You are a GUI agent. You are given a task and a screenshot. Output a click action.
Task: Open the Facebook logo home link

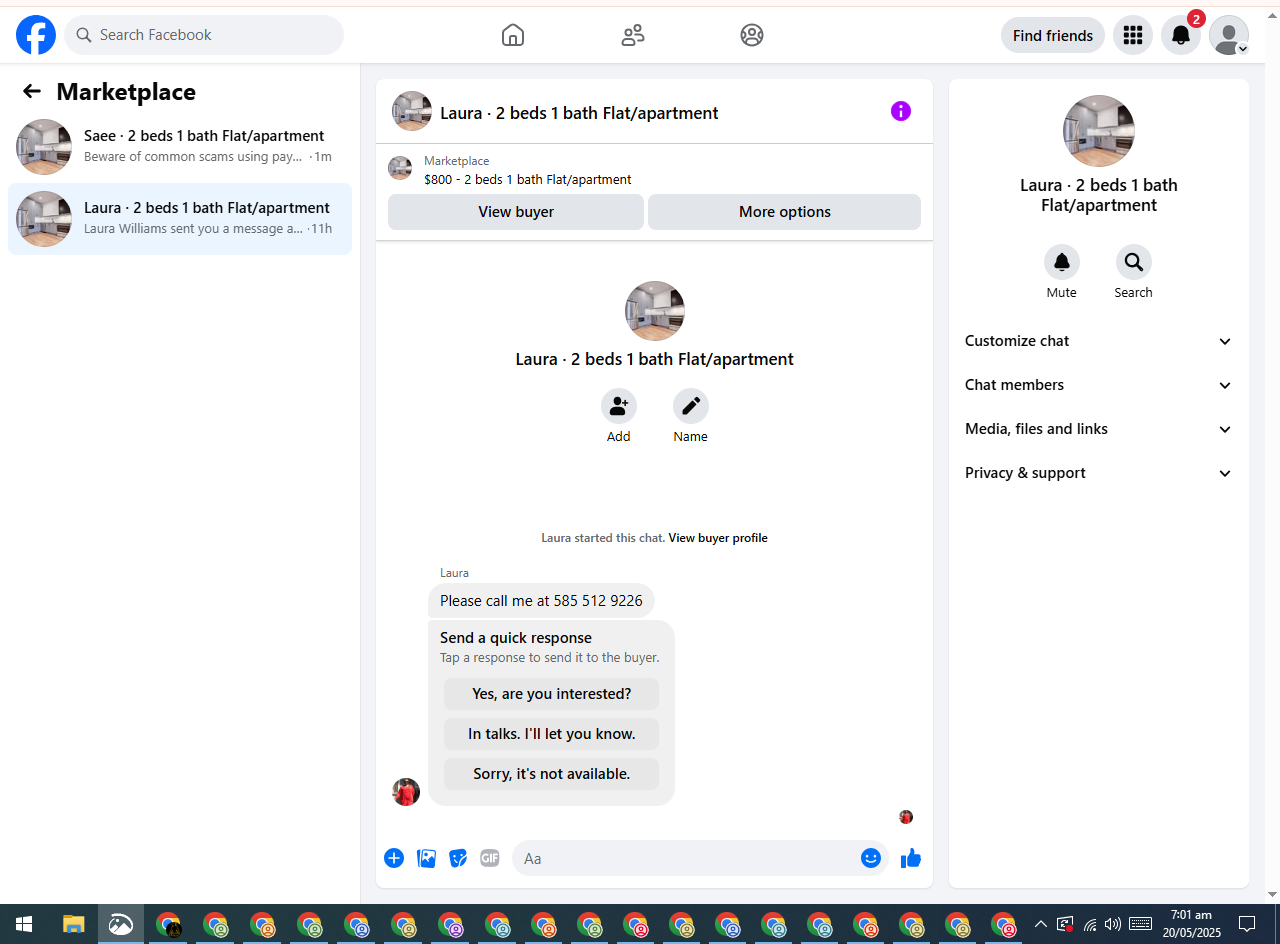click(36, 35)
